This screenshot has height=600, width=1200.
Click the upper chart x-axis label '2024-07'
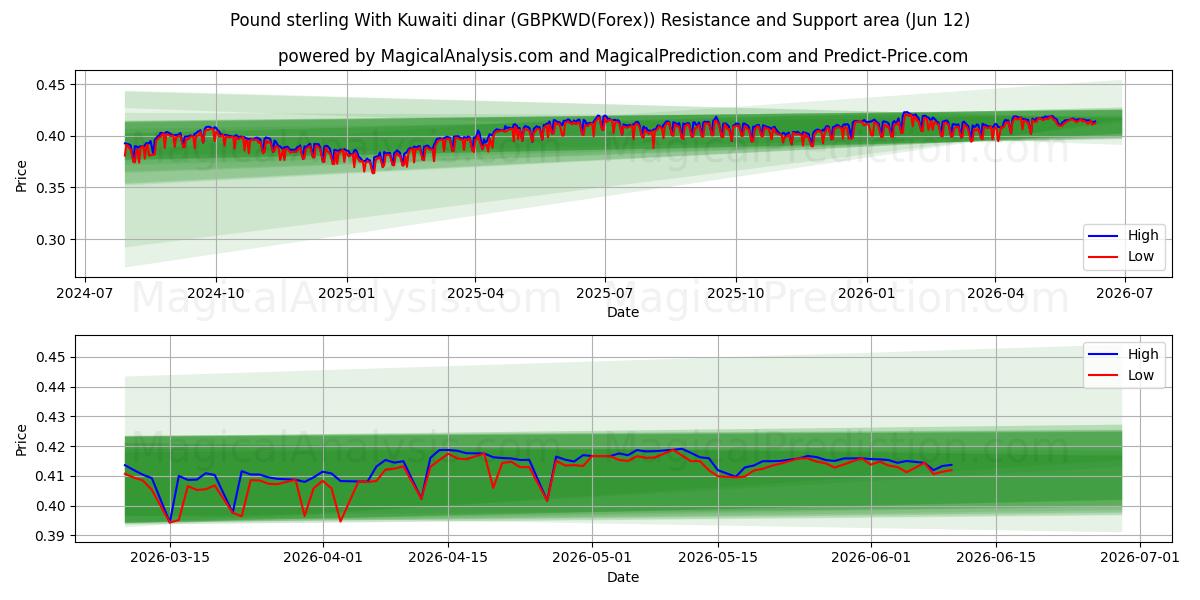click(85, 294)
